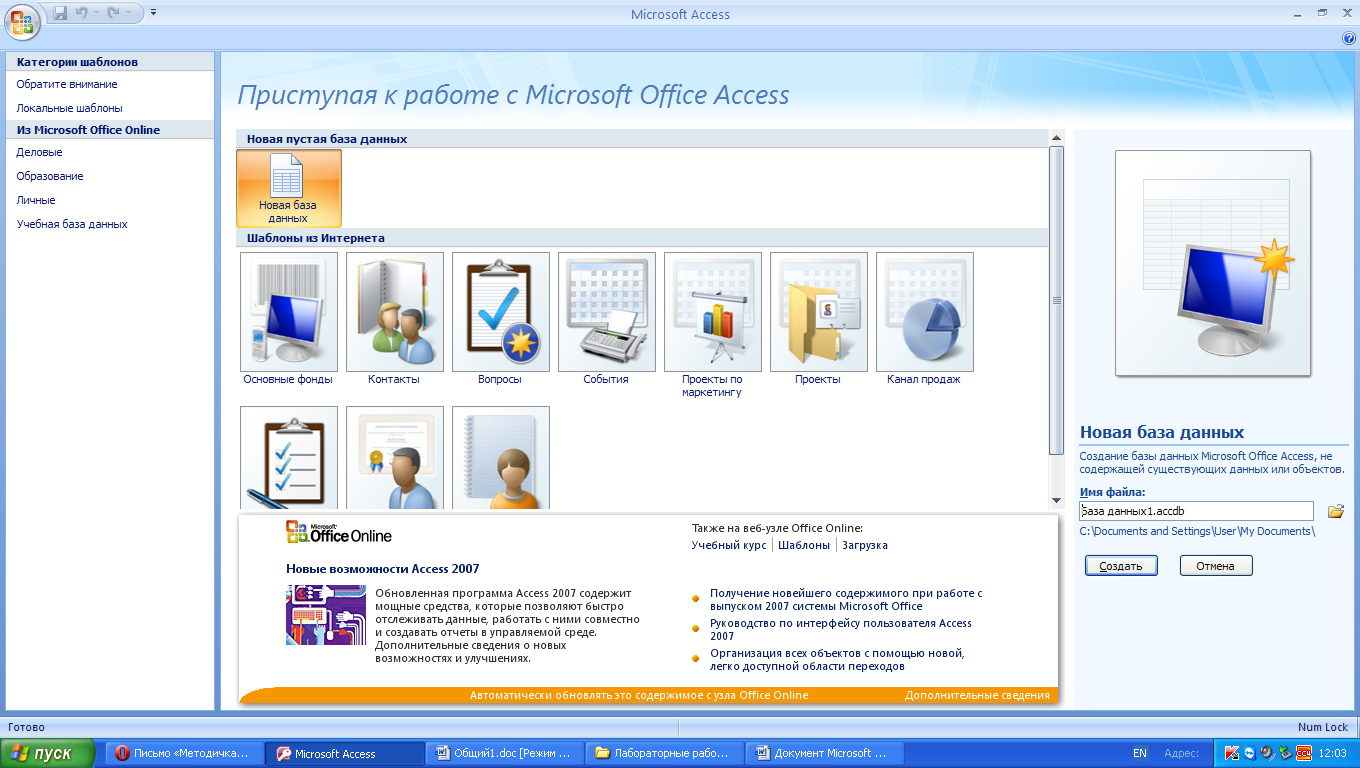
Task: Click template list scrollbar down arrow
Action: (x=1056, y=500)
